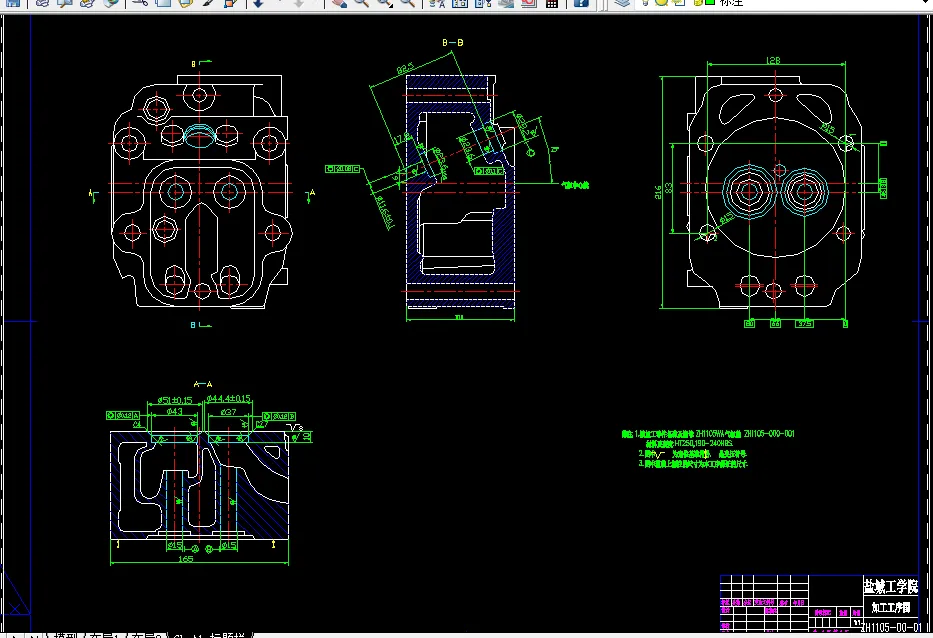Click the Help question mark icon
The width and height of the screenshot is (933, 638).
581,3
